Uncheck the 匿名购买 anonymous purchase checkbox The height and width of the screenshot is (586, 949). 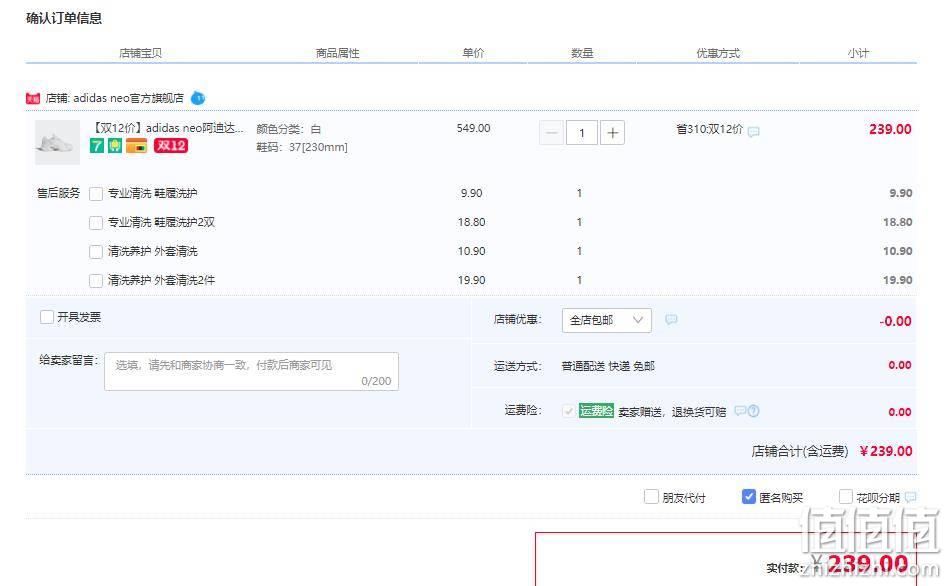pos(749,497)
